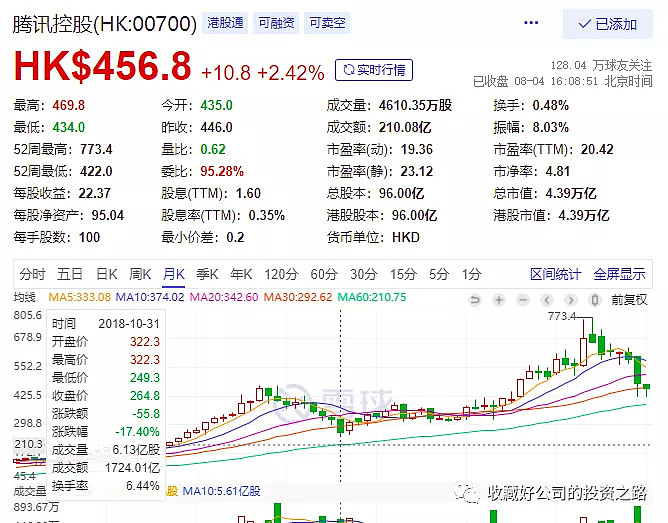Click the 可融资 tag
The height and width of the screenshot is (523, 668).
[276, 23]
